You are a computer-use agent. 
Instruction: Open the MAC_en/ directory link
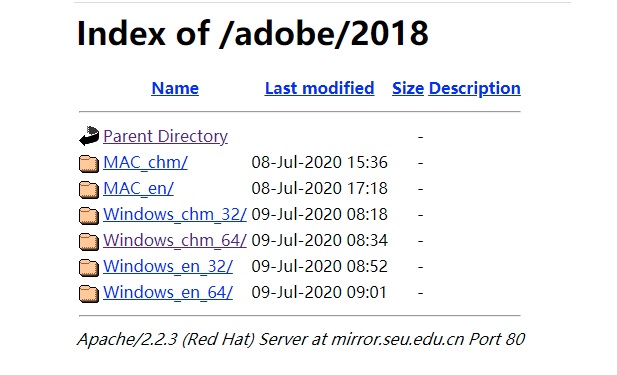138,188
